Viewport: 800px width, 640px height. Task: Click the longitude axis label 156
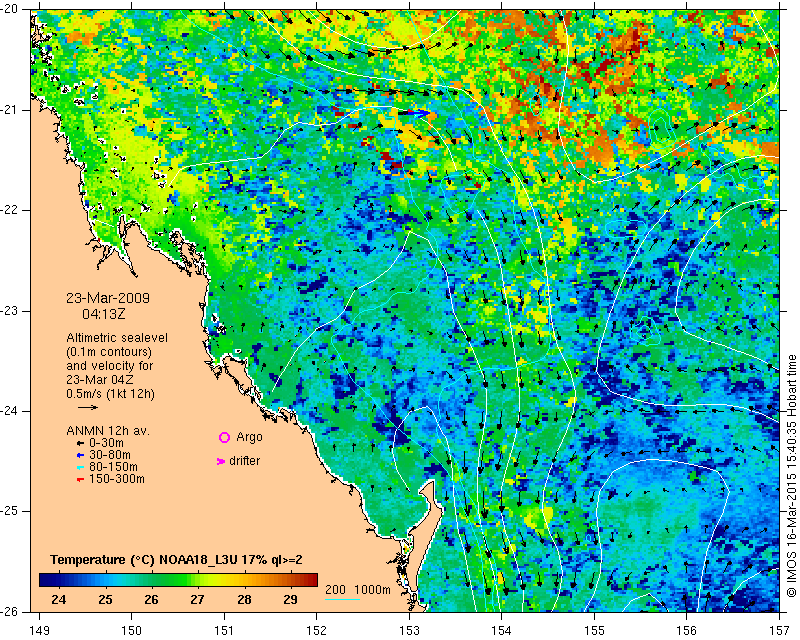coord(687,631)
